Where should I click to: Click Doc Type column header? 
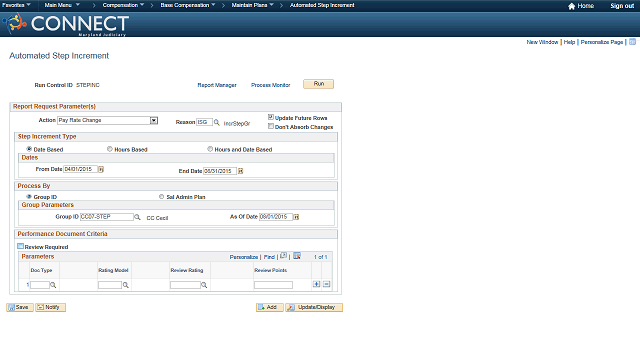(x=41, y=270)
